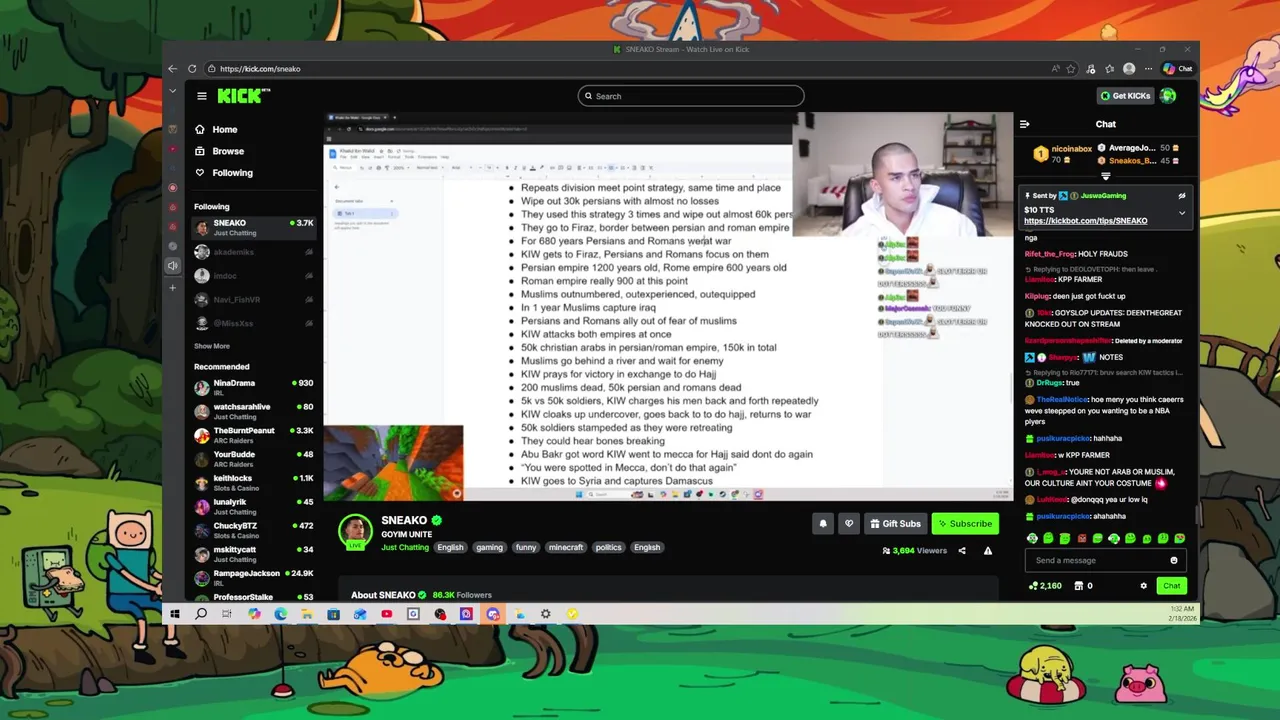Open the Kick user avatar menu
This screenshot has width=1280, height=720.
[1168, 96]
